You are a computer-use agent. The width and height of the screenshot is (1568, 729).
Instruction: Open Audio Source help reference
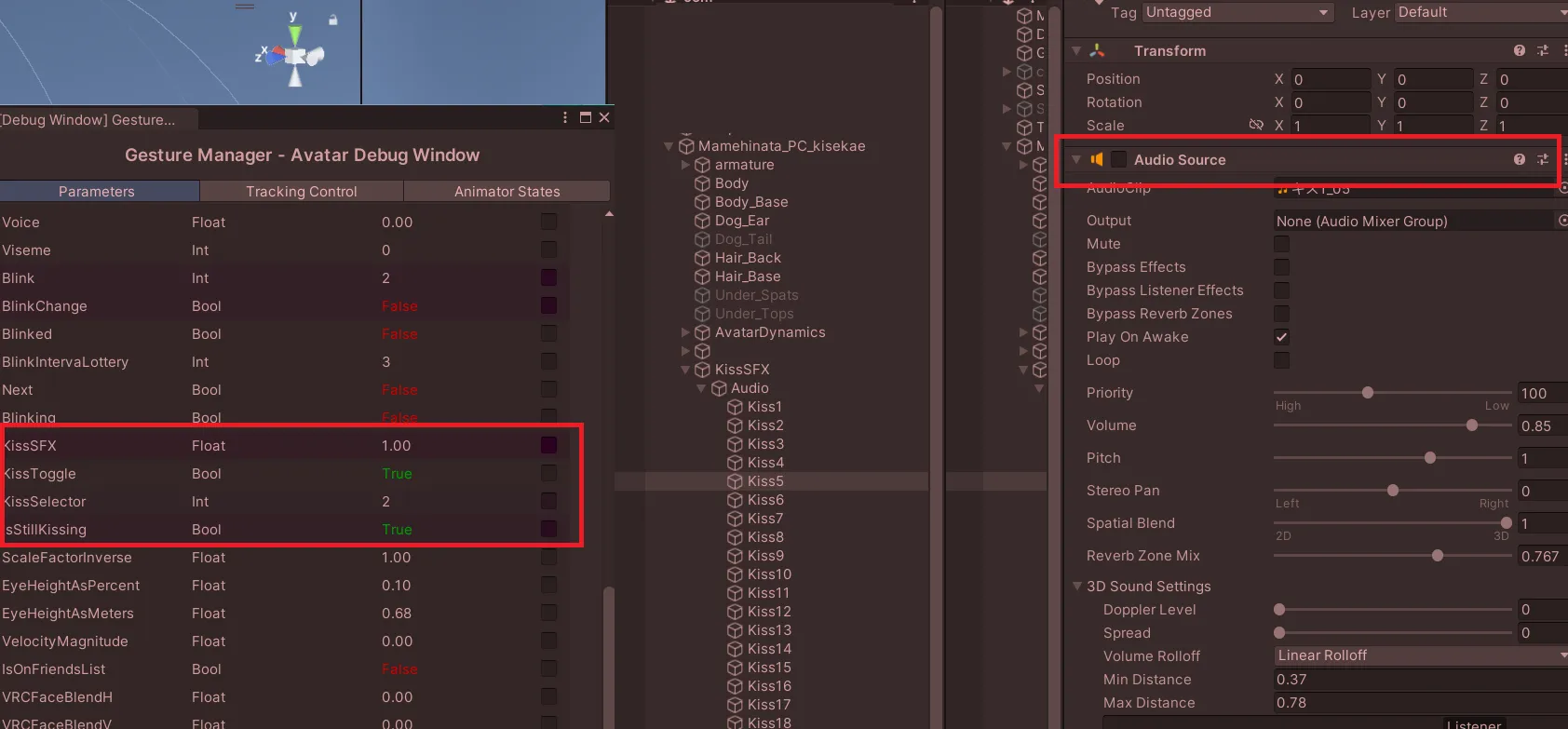[1520, 159]
